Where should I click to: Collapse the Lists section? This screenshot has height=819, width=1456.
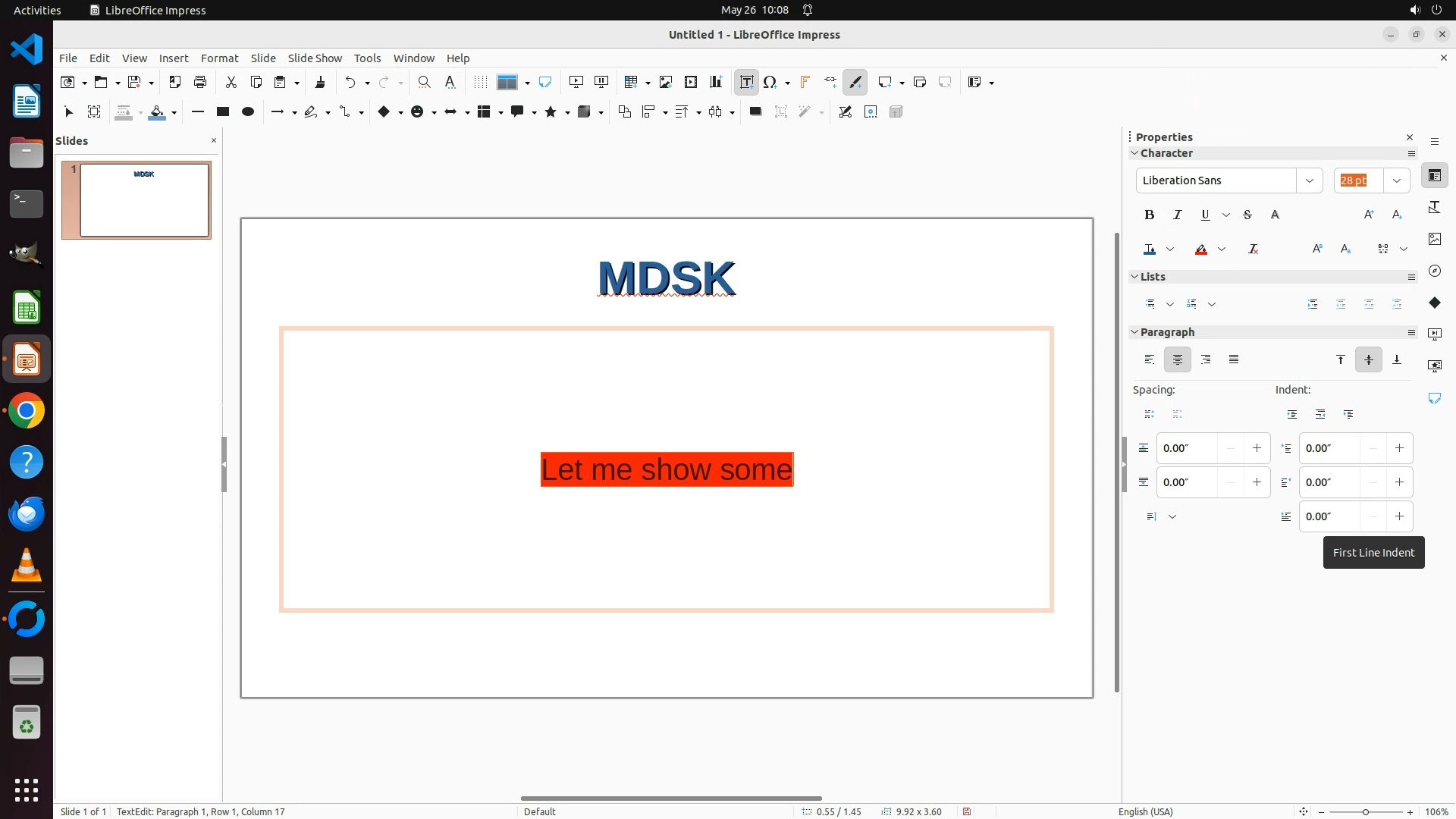pyautogui.click(x=1135, y=278)
